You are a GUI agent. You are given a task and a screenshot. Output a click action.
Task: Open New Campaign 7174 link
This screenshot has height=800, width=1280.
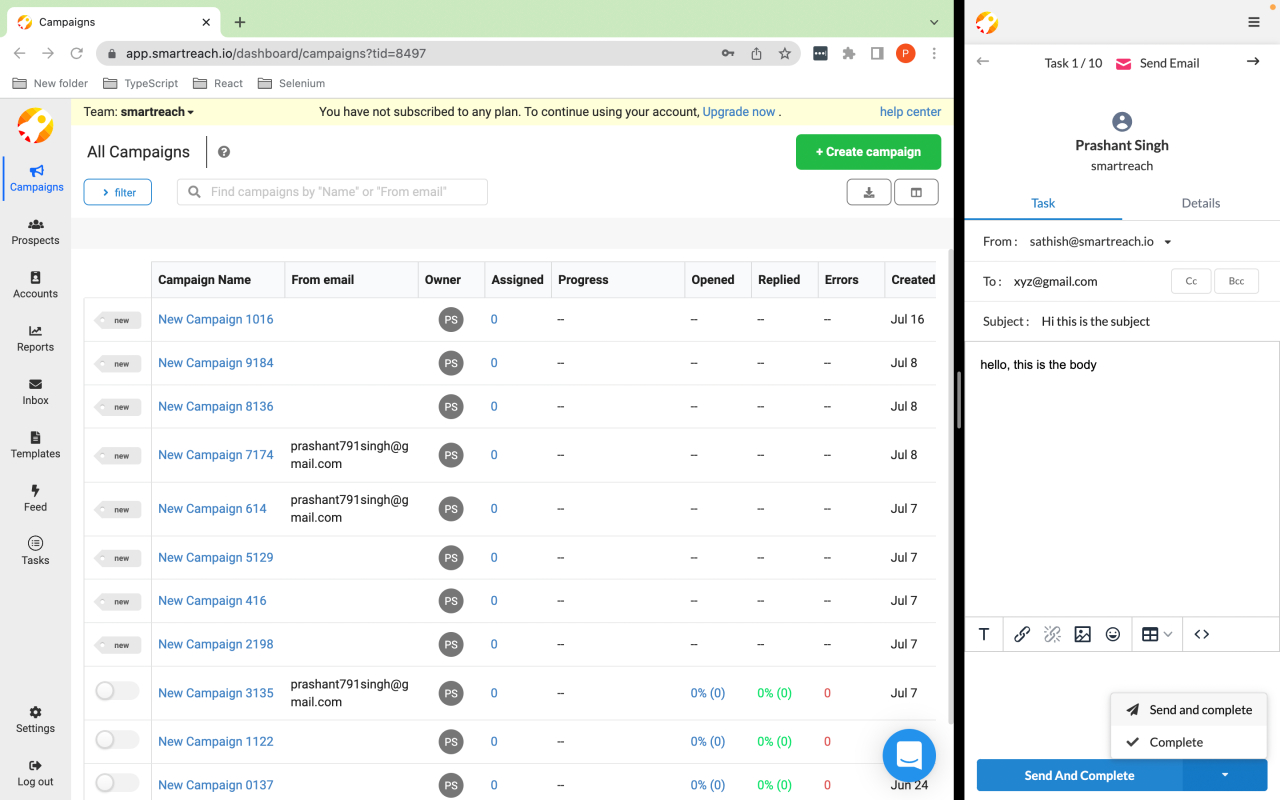(216, 455)
